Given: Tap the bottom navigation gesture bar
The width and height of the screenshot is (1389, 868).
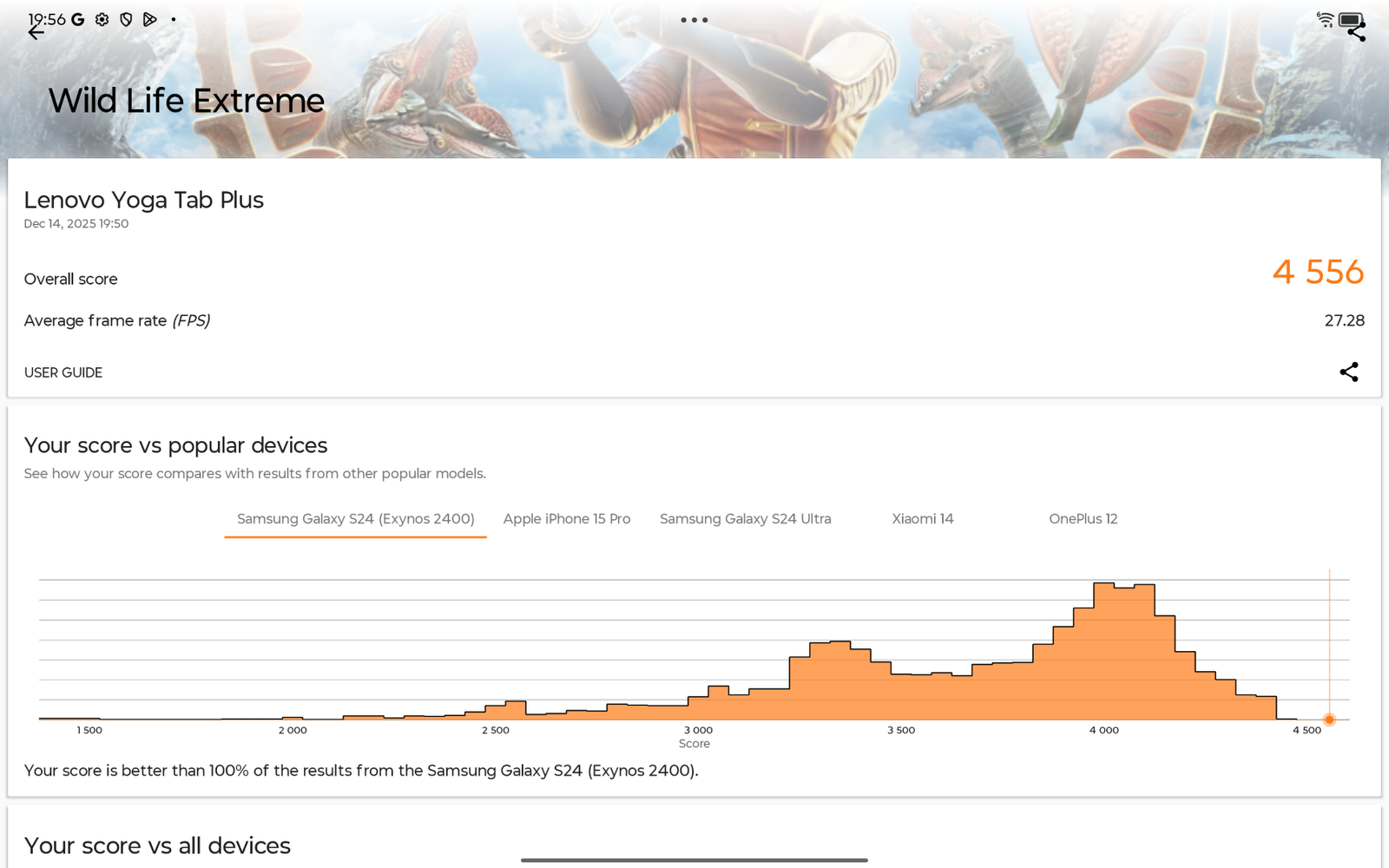Looking at the screenshot, I should click(x=694, y=860).
